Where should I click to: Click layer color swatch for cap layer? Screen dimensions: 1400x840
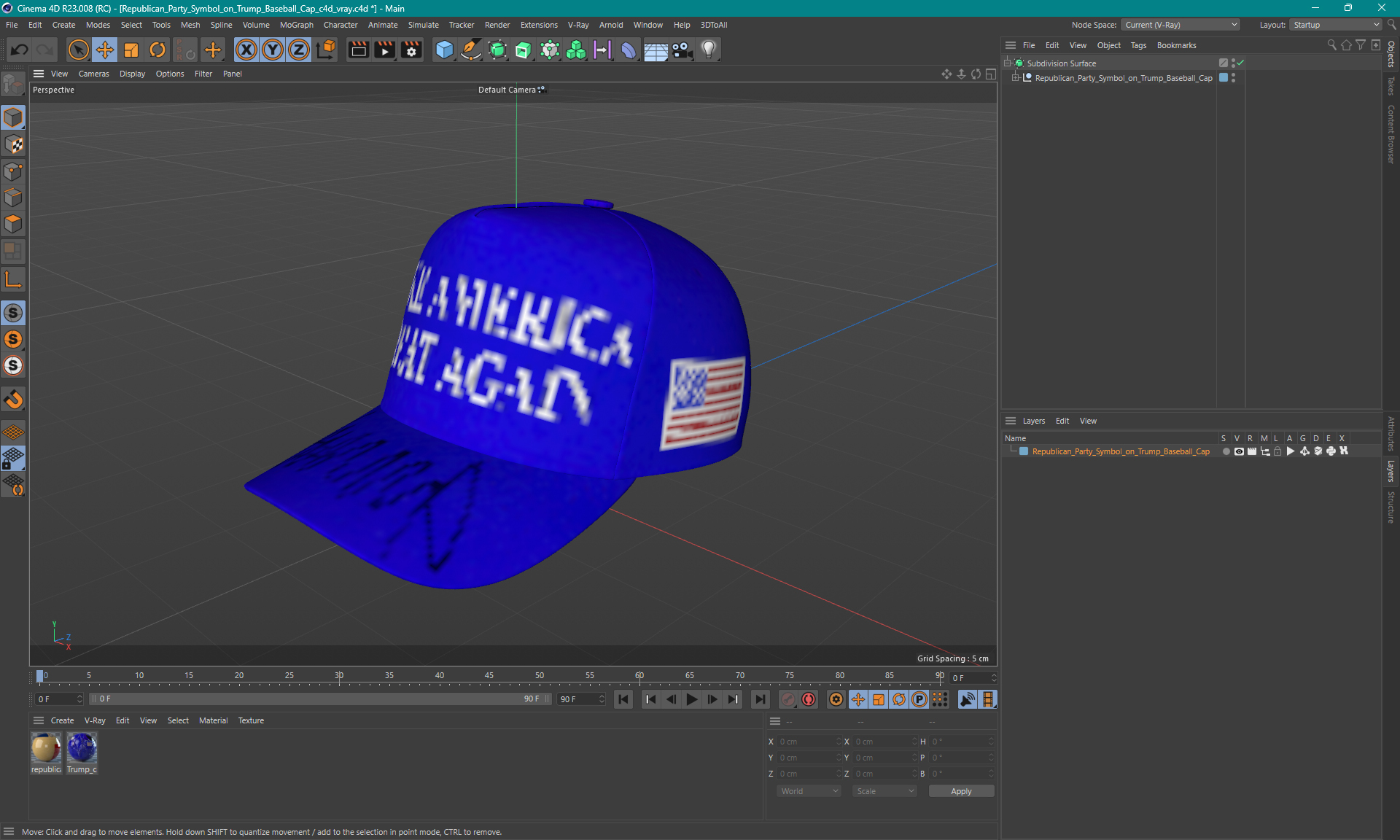tap(1024, 451)
